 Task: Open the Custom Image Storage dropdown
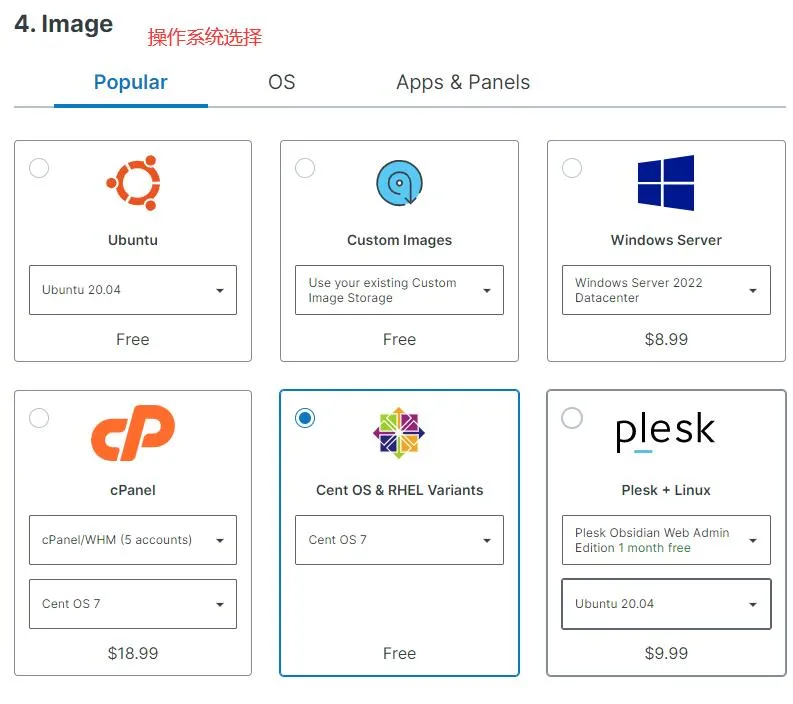tap(399, 290)
